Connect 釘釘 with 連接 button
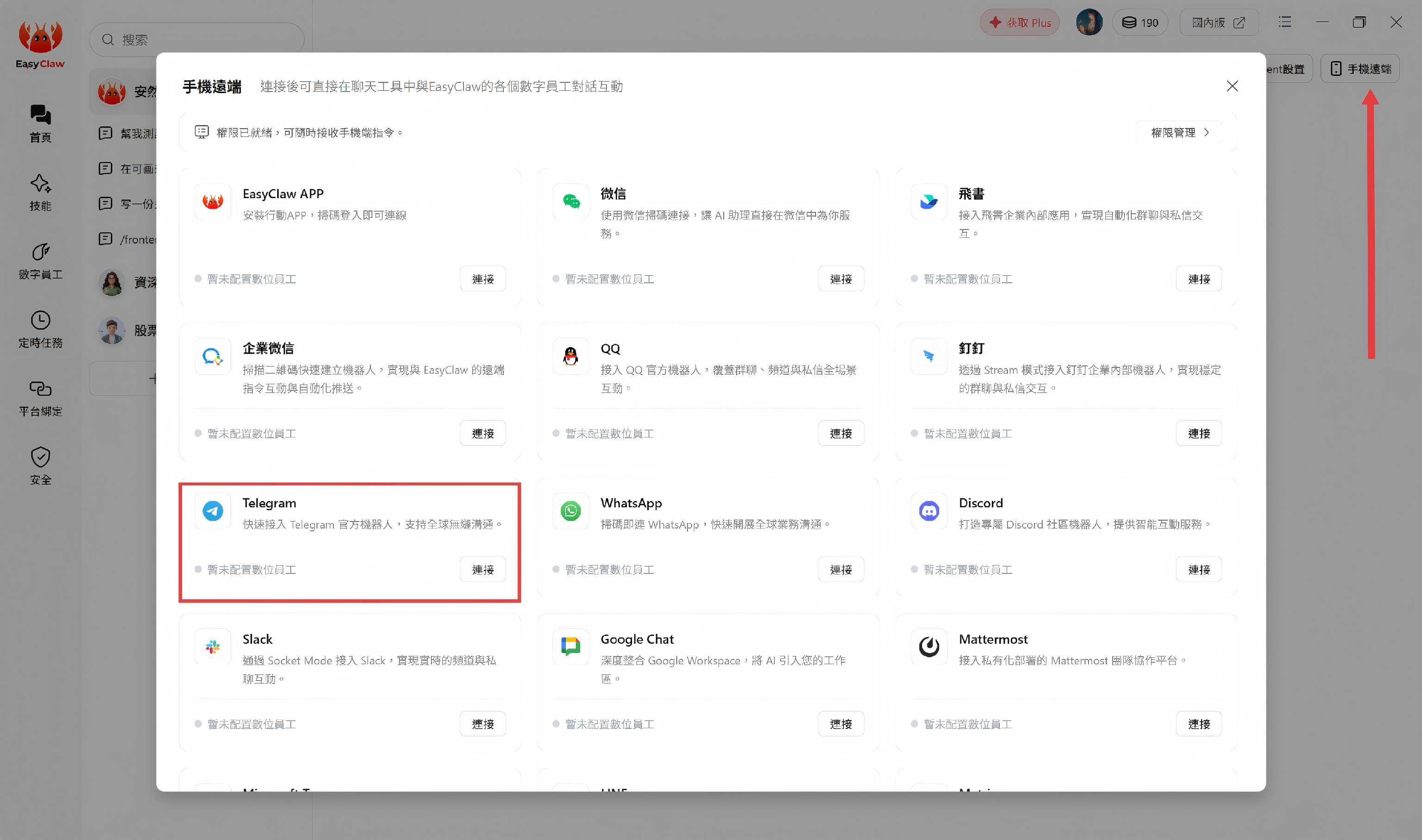1422x840 pixels. point(1199,433)
